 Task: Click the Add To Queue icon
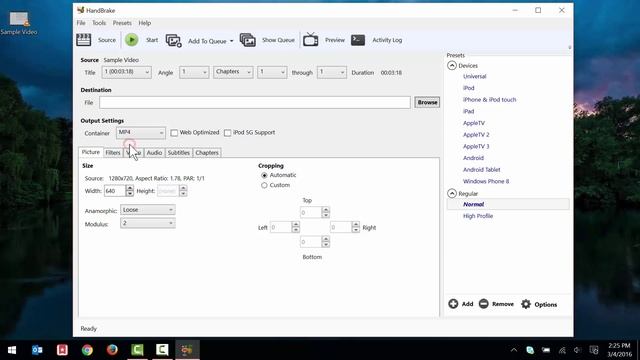[173, 40]
